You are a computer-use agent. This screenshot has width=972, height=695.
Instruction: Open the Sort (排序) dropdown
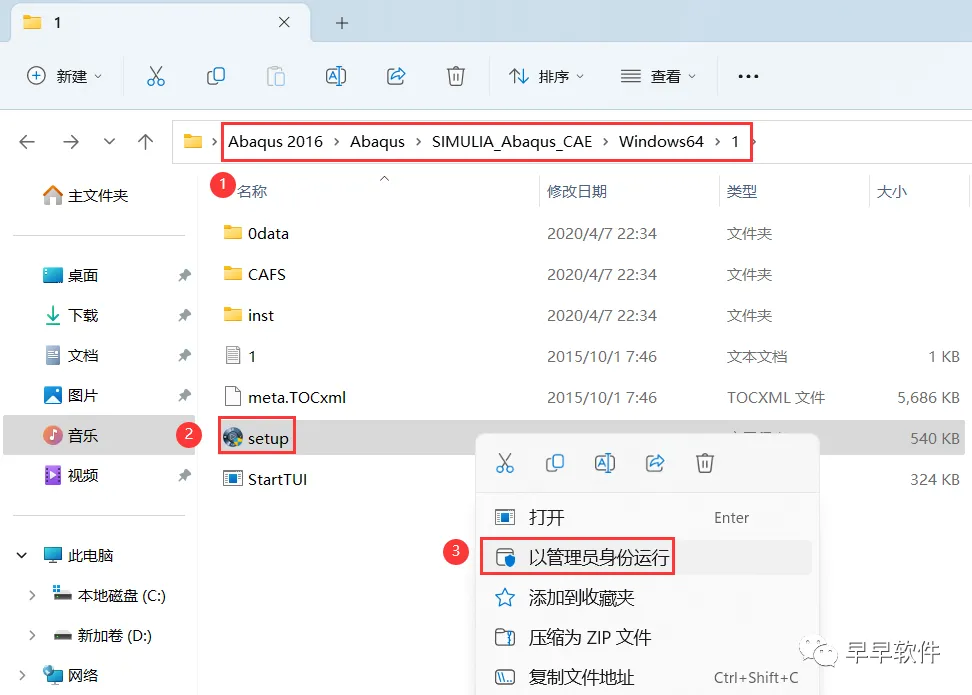(x=546, y=76)
